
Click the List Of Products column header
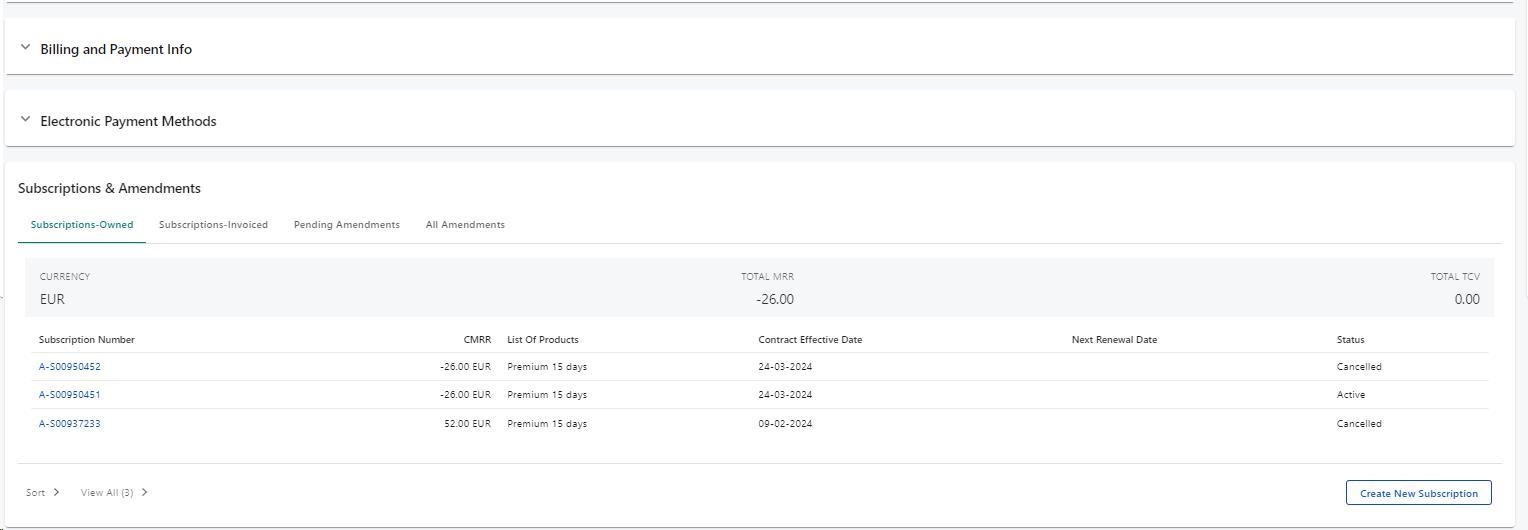click(543, 340)
